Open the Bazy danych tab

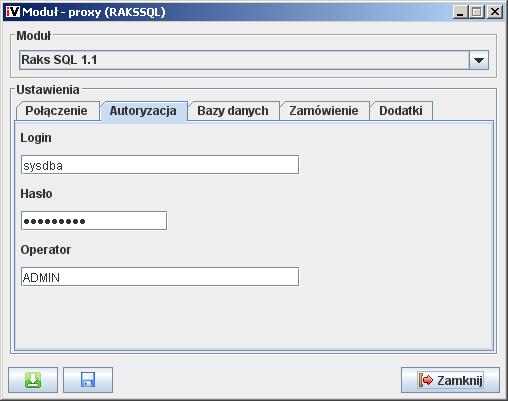coord(233,111)
